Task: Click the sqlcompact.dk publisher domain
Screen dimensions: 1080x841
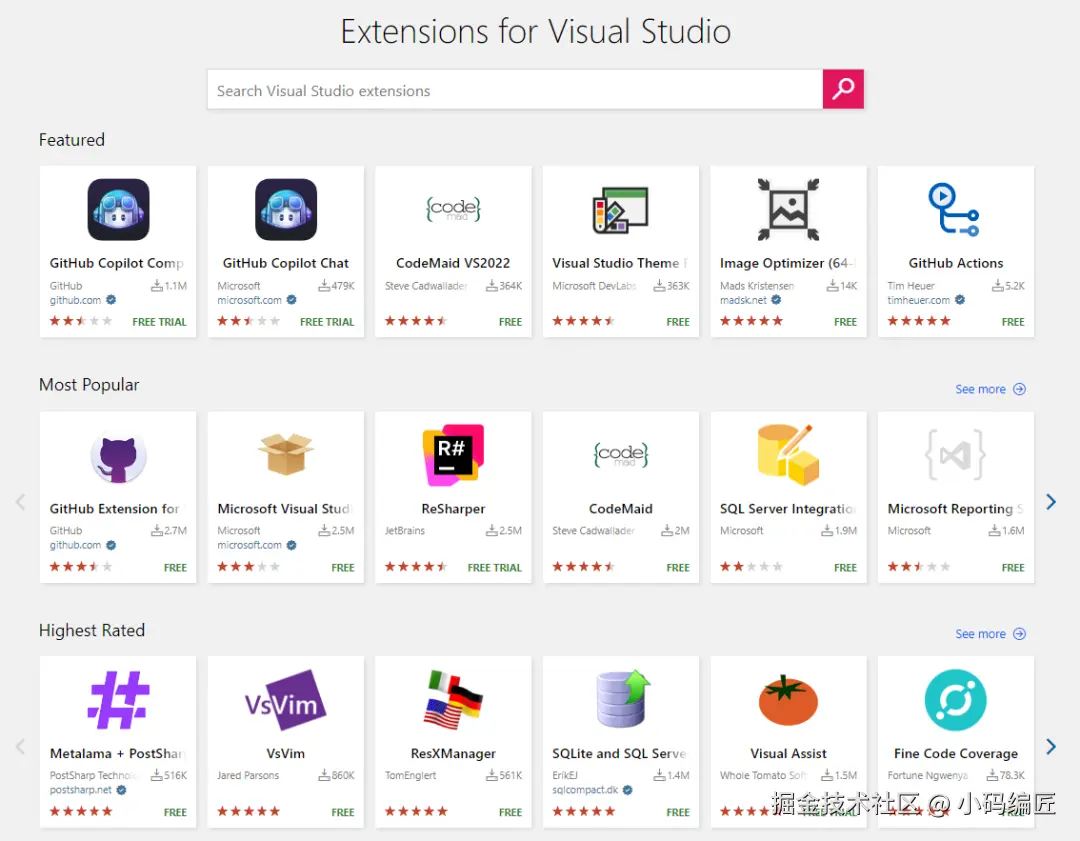Action: click(x=585, y=790)
